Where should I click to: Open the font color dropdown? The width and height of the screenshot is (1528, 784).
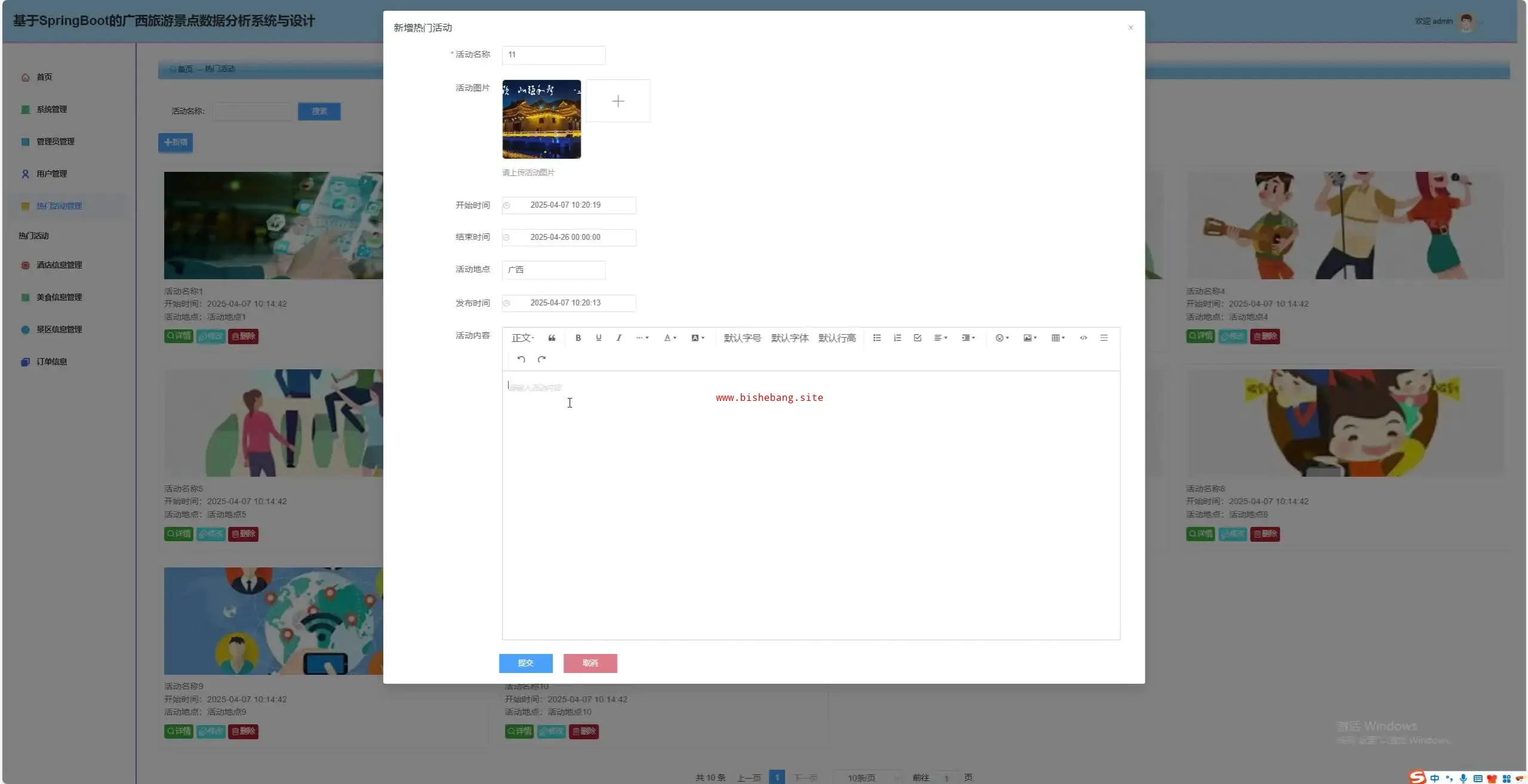(x=670, y=338)
